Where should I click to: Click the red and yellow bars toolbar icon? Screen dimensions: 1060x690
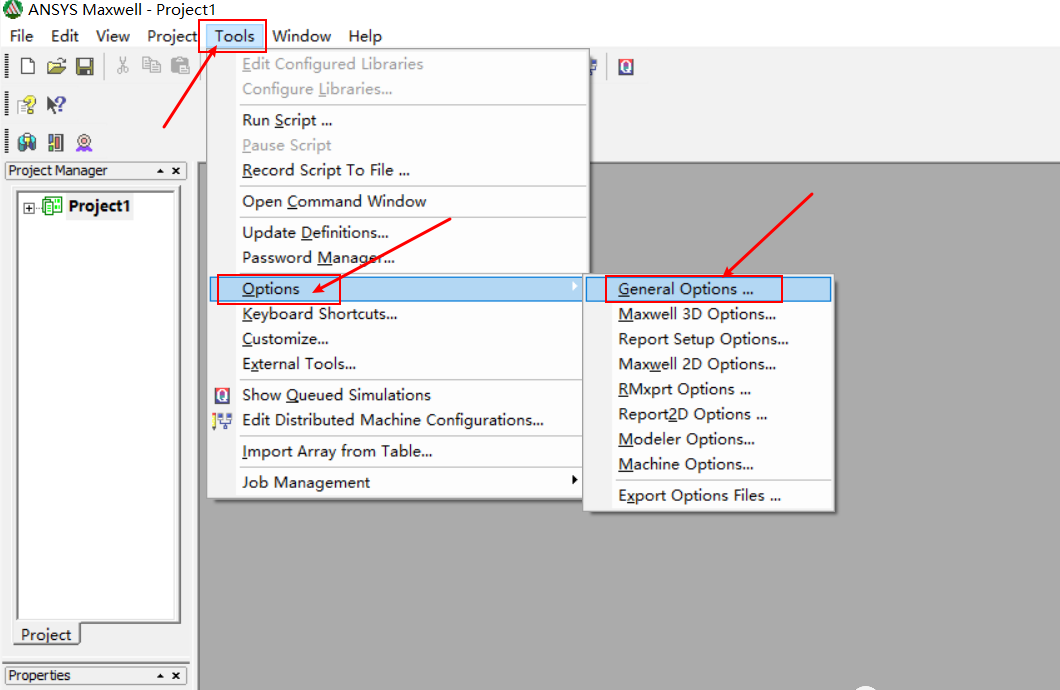click(x=55, y=142)
